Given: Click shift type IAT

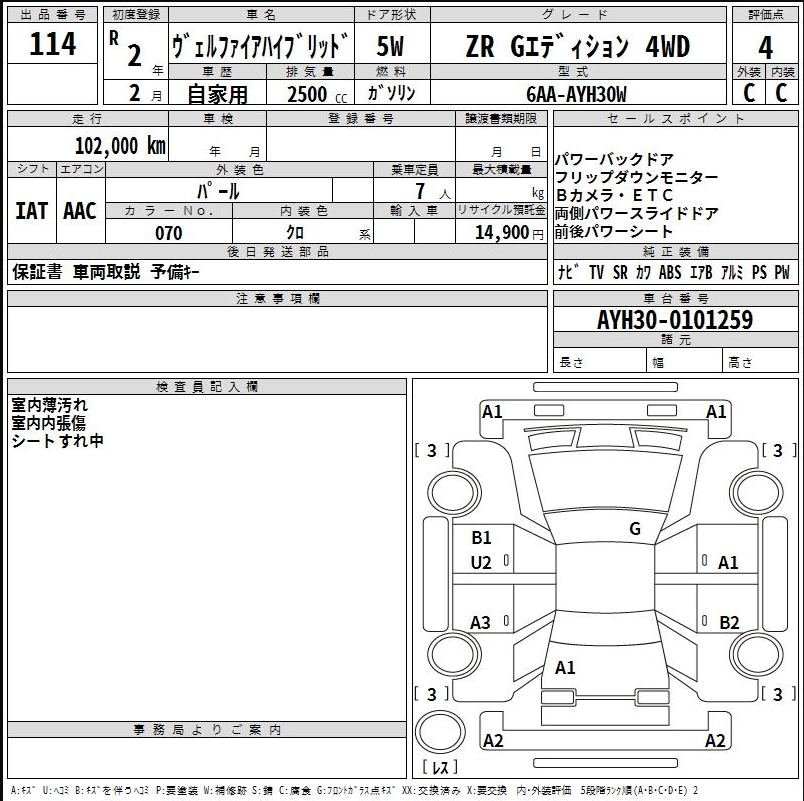Looking at the screenshot, I should pos(32,211).
